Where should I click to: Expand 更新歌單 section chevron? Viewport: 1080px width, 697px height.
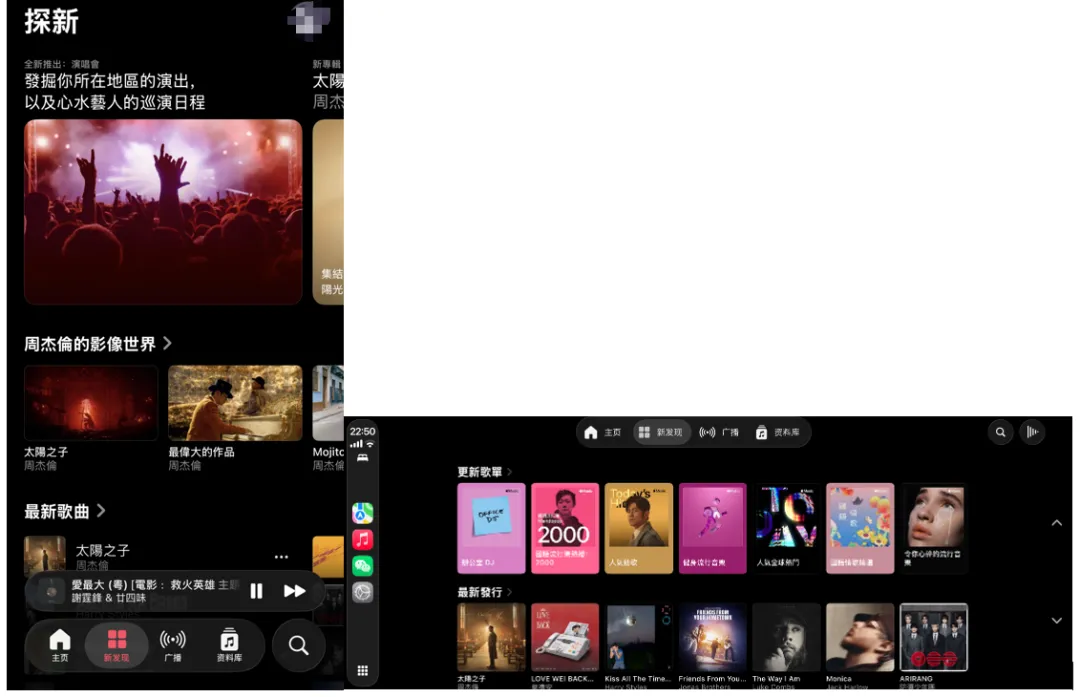click(510, 472)
